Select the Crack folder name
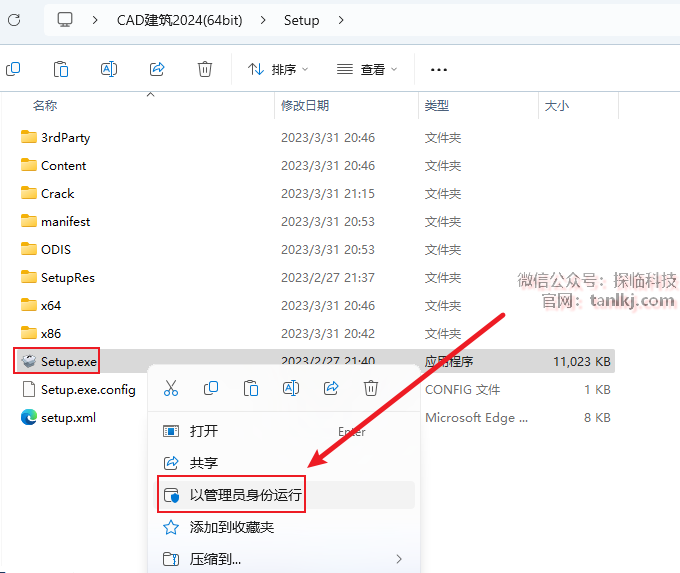Image resolution: width=680 pixels, height=573 pixels. tap(58, 193)
